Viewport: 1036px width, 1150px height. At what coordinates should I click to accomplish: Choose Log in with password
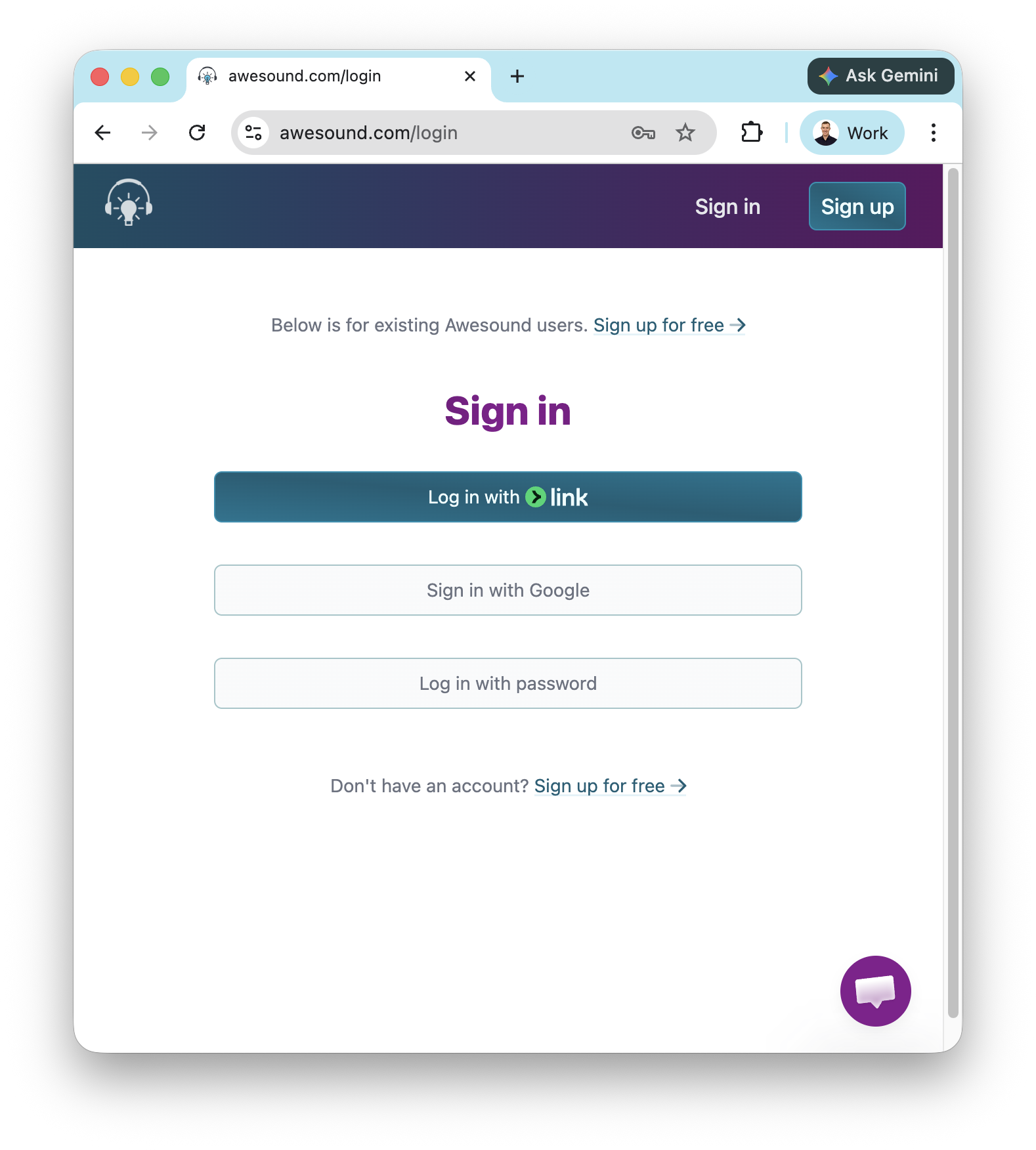click(507, 683)
